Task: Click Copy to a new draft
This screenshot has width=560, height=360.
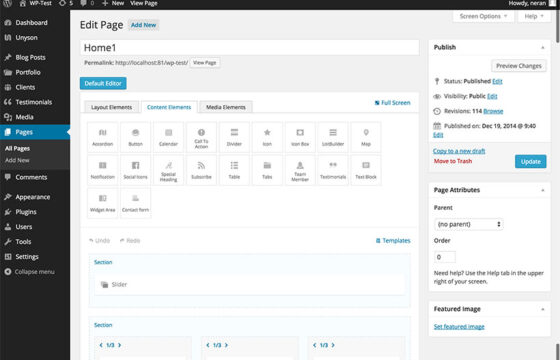Action: click(459, 151)
